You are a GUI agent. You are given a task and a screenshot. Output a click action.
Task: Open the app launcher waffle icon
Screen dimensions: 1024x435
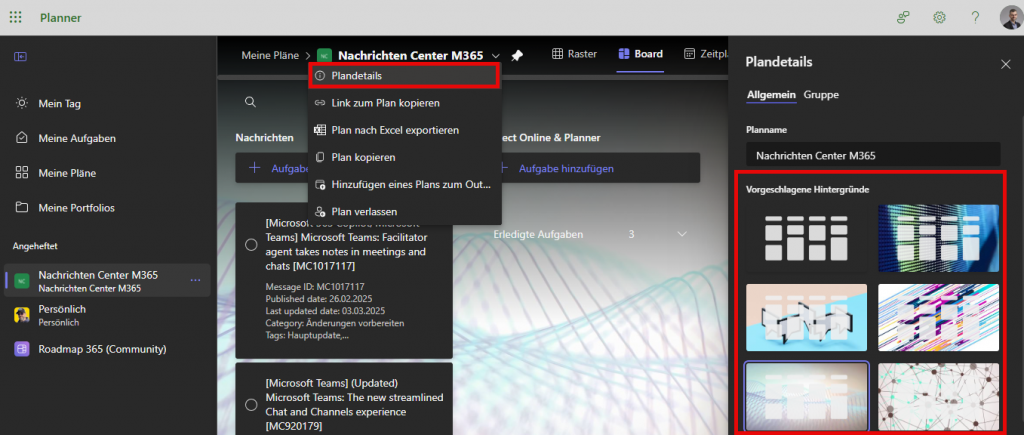point(16,17)
